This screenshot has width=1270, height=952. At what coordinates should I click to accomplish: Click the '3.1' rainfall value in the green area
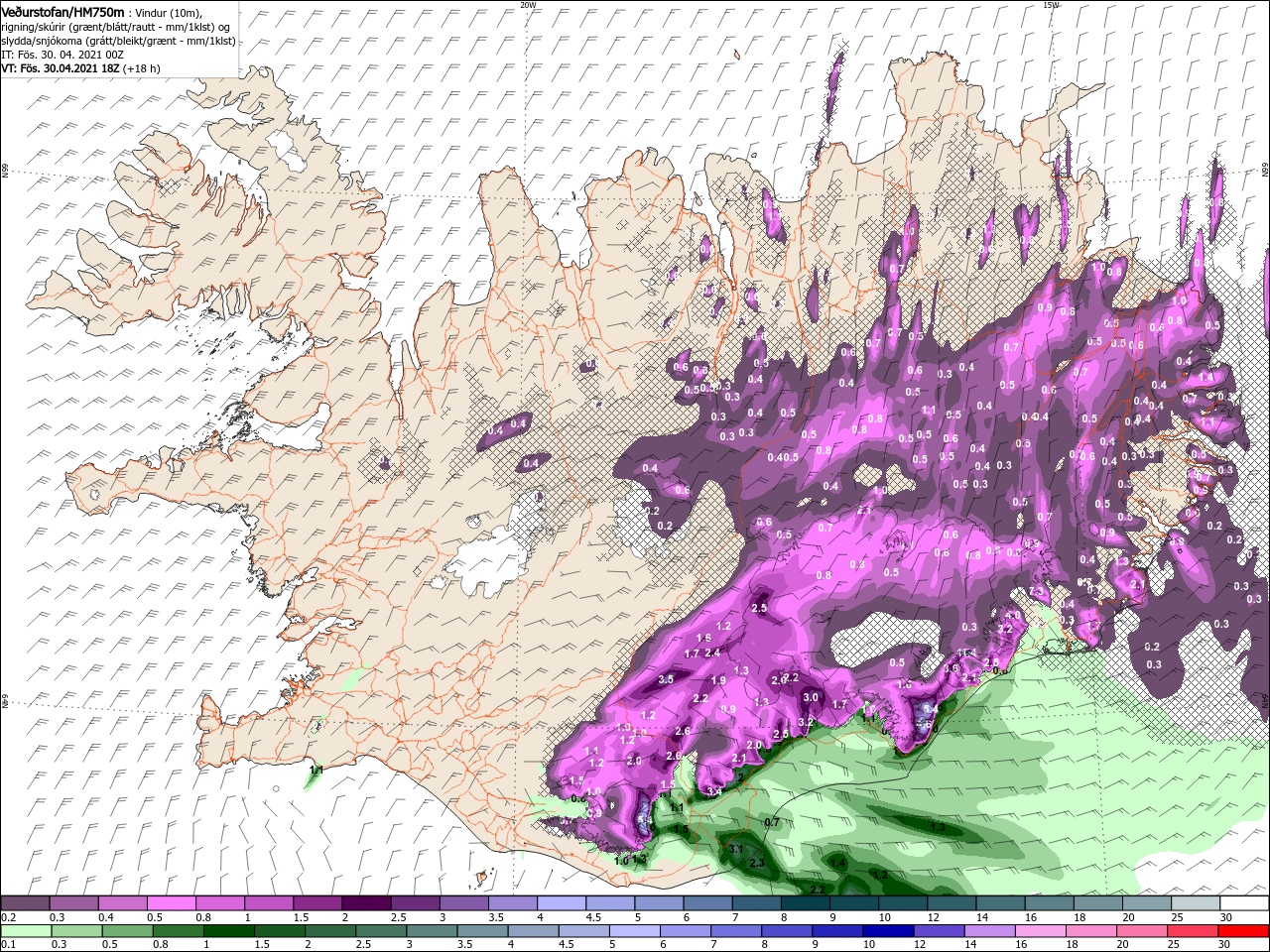point(736,850)
